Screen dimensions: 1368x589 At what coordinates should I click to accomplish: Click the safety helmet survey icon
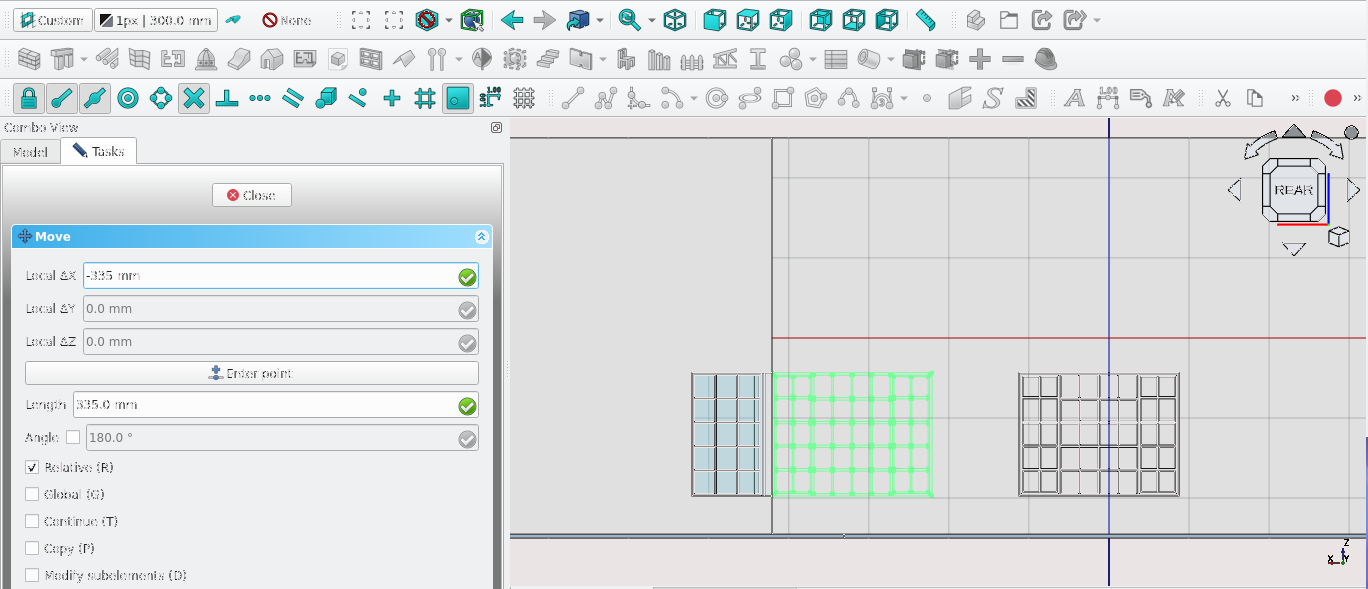point(1046,60)
